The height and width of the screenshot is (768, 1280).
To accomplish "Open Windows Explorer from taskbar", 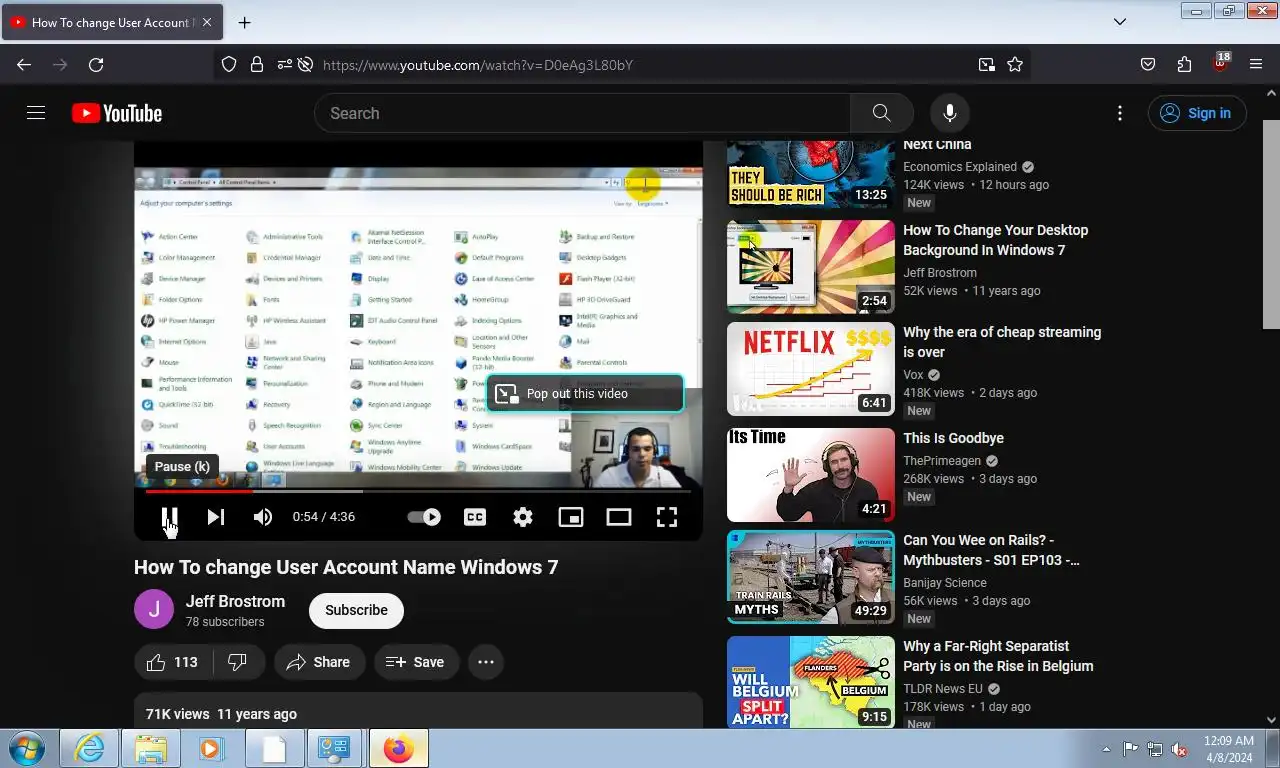I will tap(151, 748).
